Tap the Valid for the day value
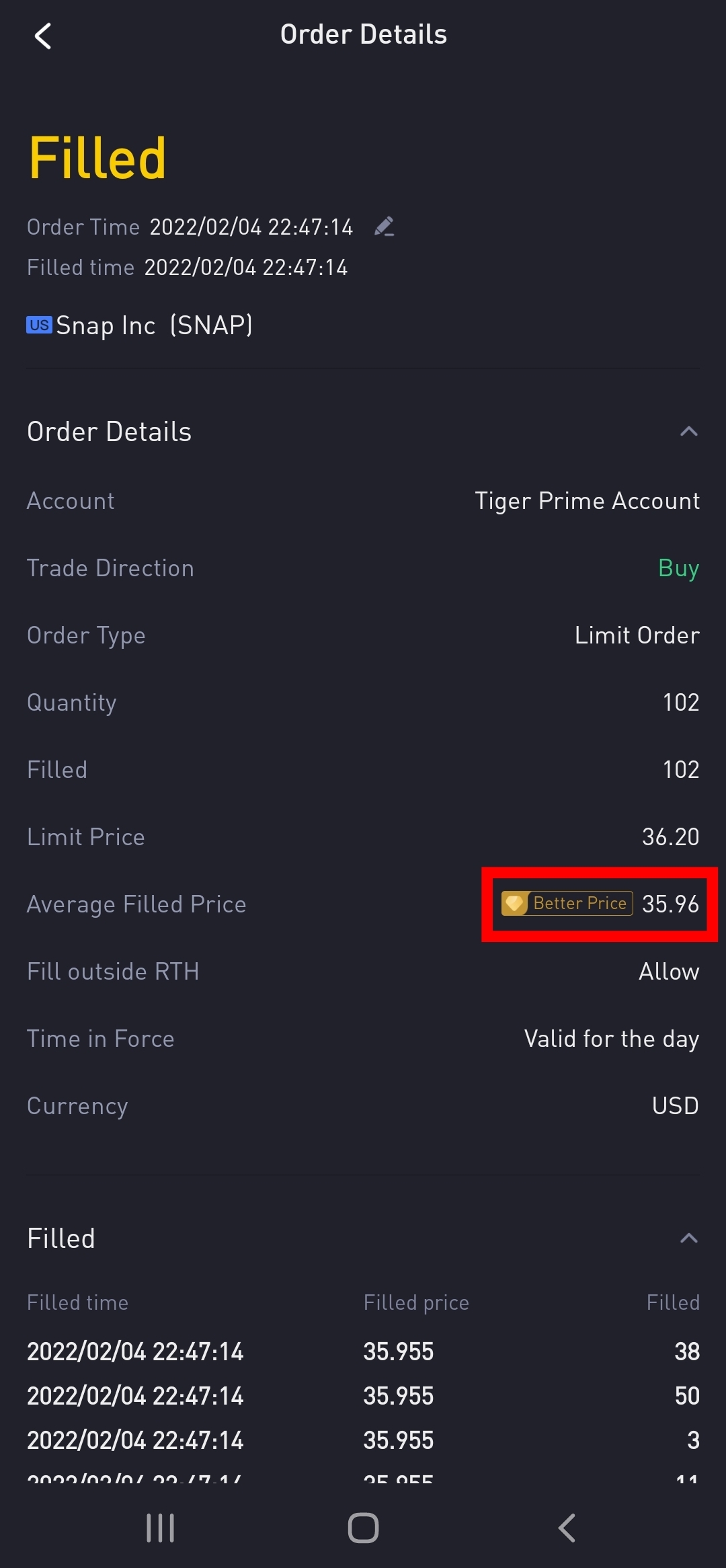This screenshot has height=1568, width=726. pos(611,1039)
